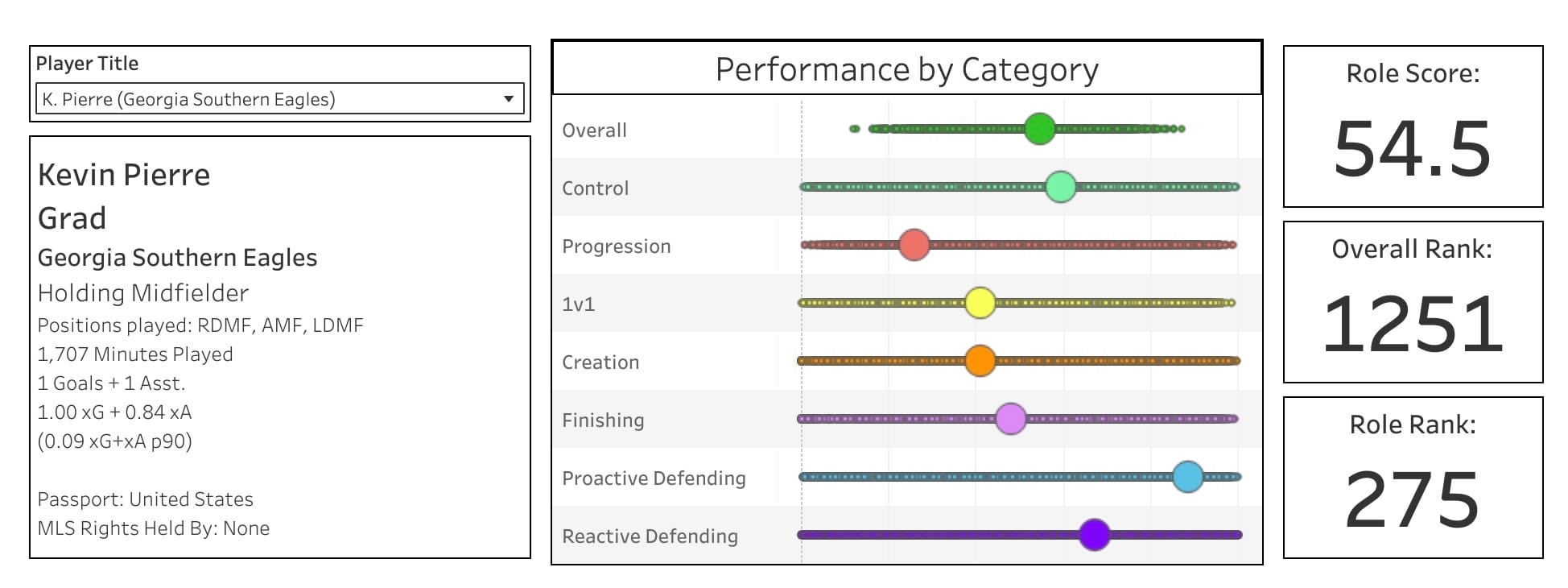Select the Overall Rank value 1251
This screenshot has width=1568, height=588.
(1412, 324)
